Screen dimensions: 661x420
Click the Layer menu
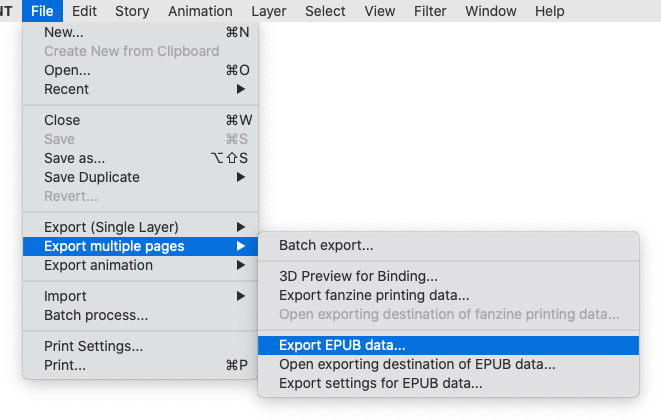[x=268, y=11]
